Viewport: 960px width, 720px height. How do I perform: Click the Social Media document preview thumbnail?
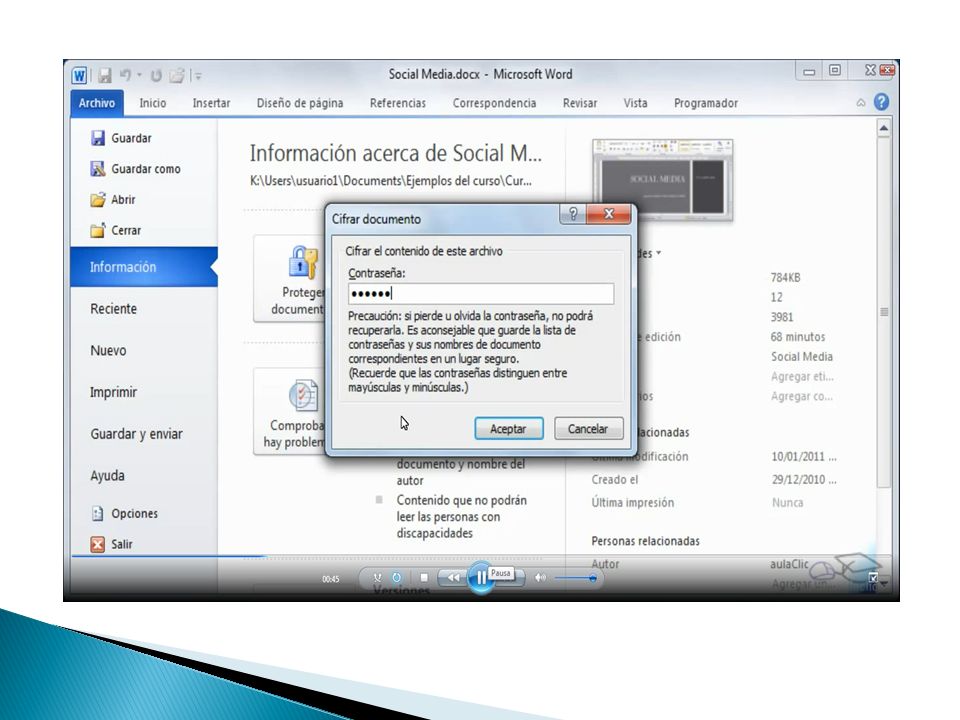[662, 179]
